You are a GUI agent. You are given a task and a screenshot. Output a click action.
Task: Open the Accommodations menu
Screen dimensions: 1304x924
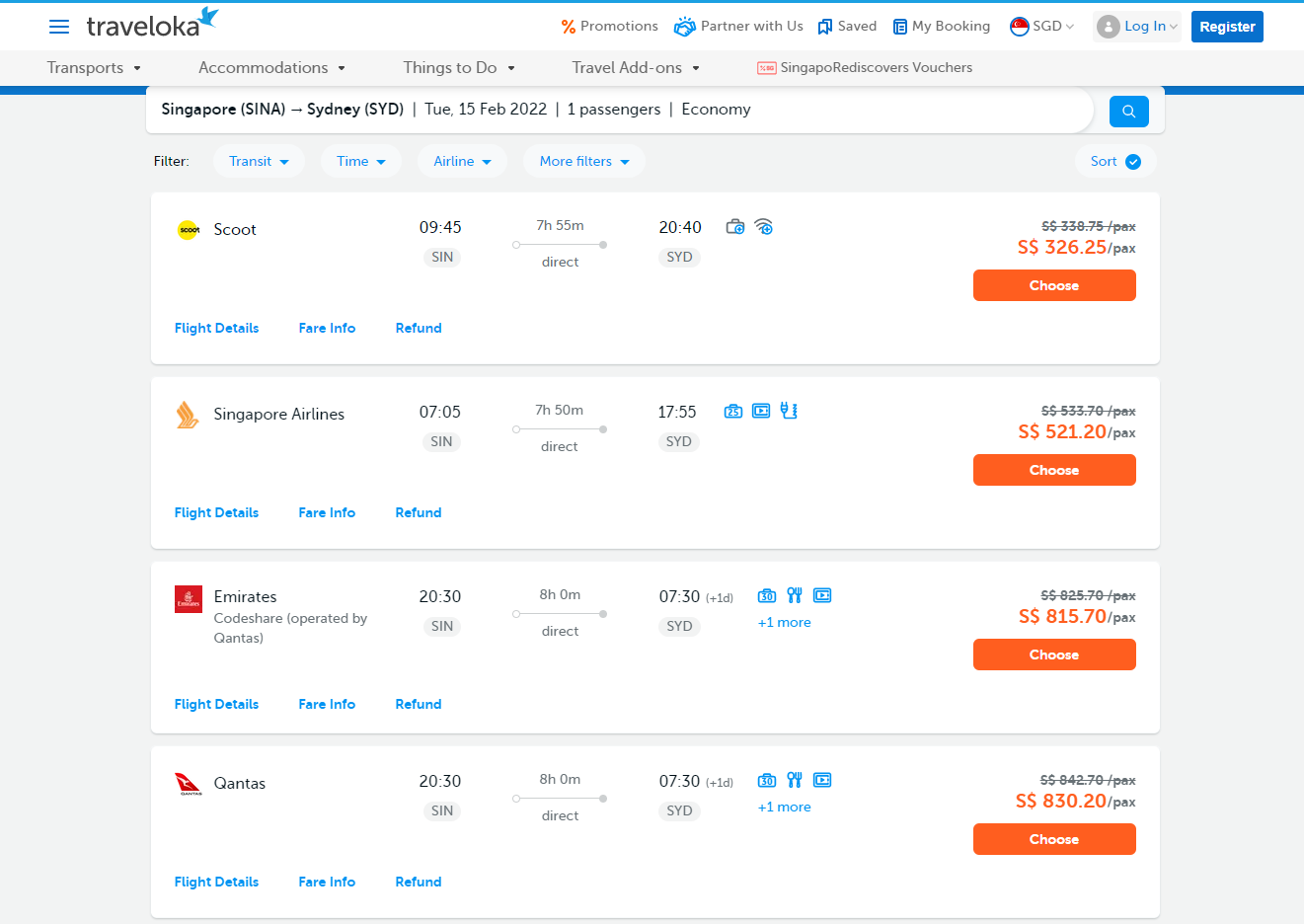point(271,68)
